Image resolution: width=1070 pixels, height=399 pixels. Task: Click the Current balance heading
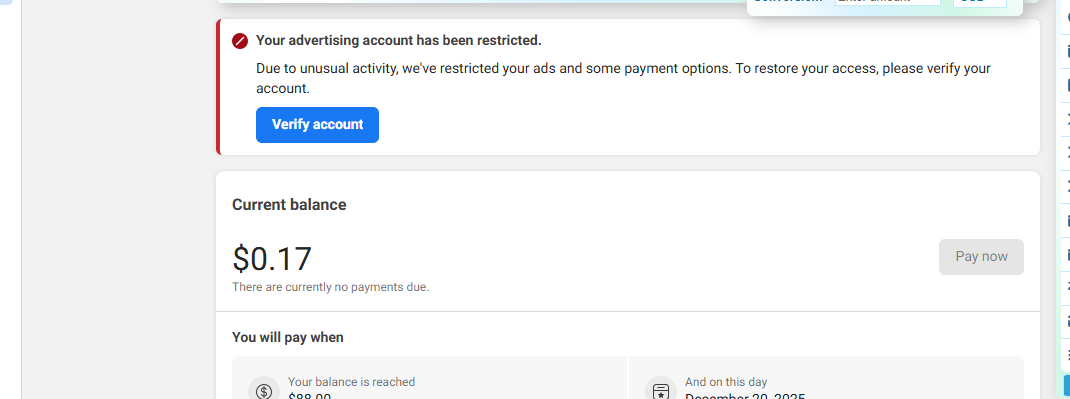tap(289, 205)
